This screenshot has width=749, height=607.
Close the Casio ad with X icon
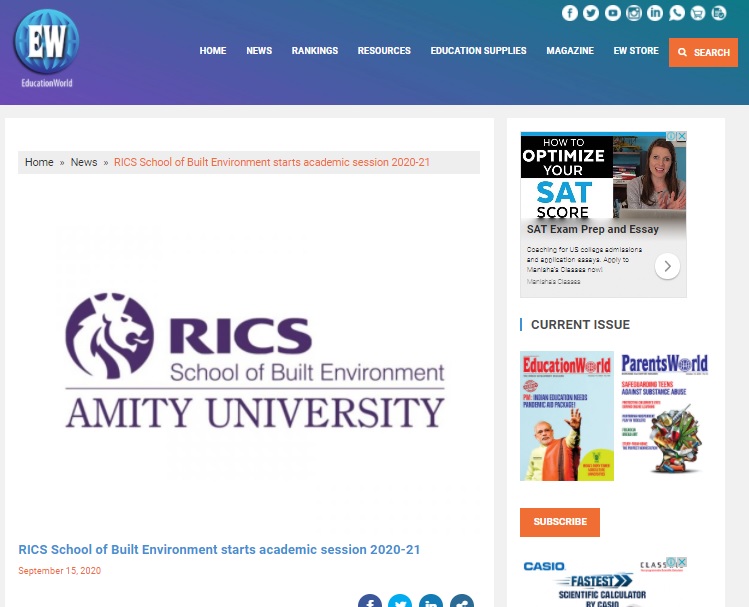(682, 562)
